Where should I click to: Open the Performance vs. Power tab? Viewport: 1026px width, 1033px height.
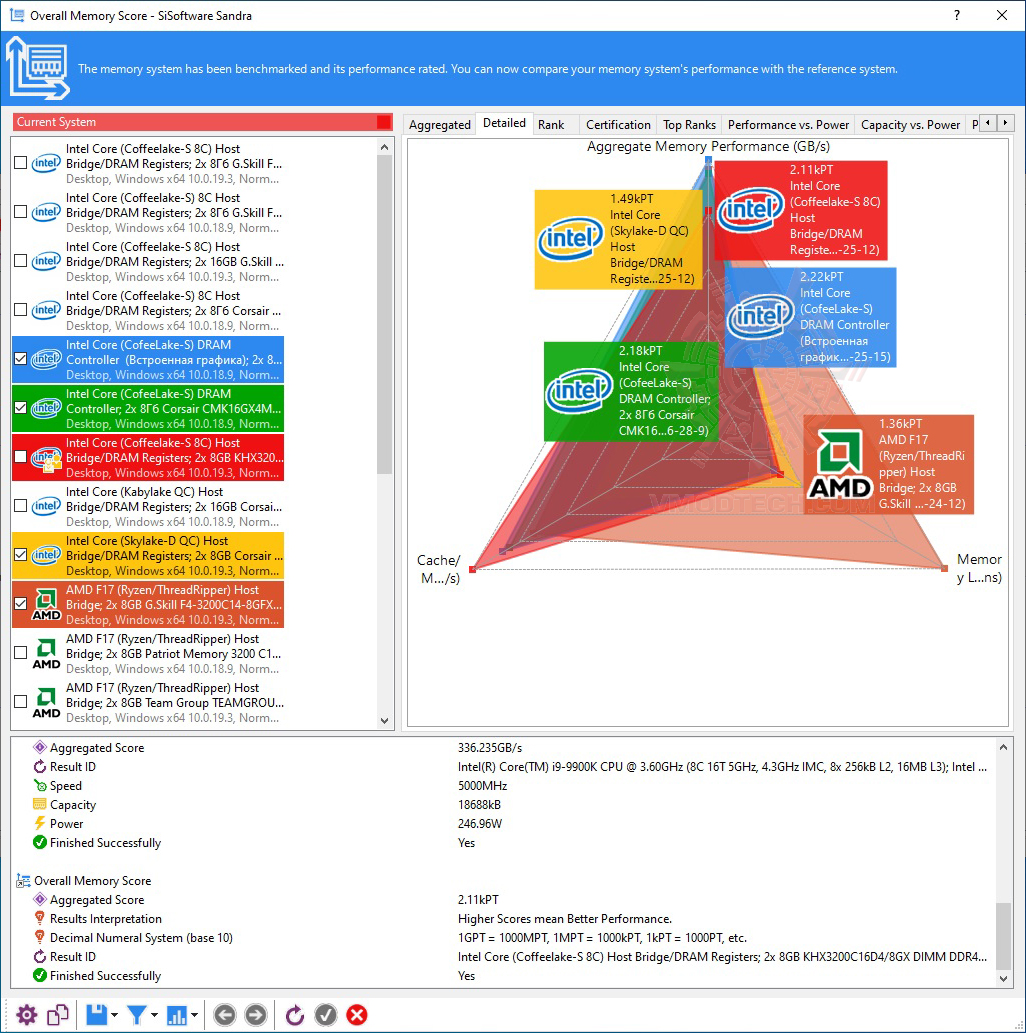click(x=788, y=125)
